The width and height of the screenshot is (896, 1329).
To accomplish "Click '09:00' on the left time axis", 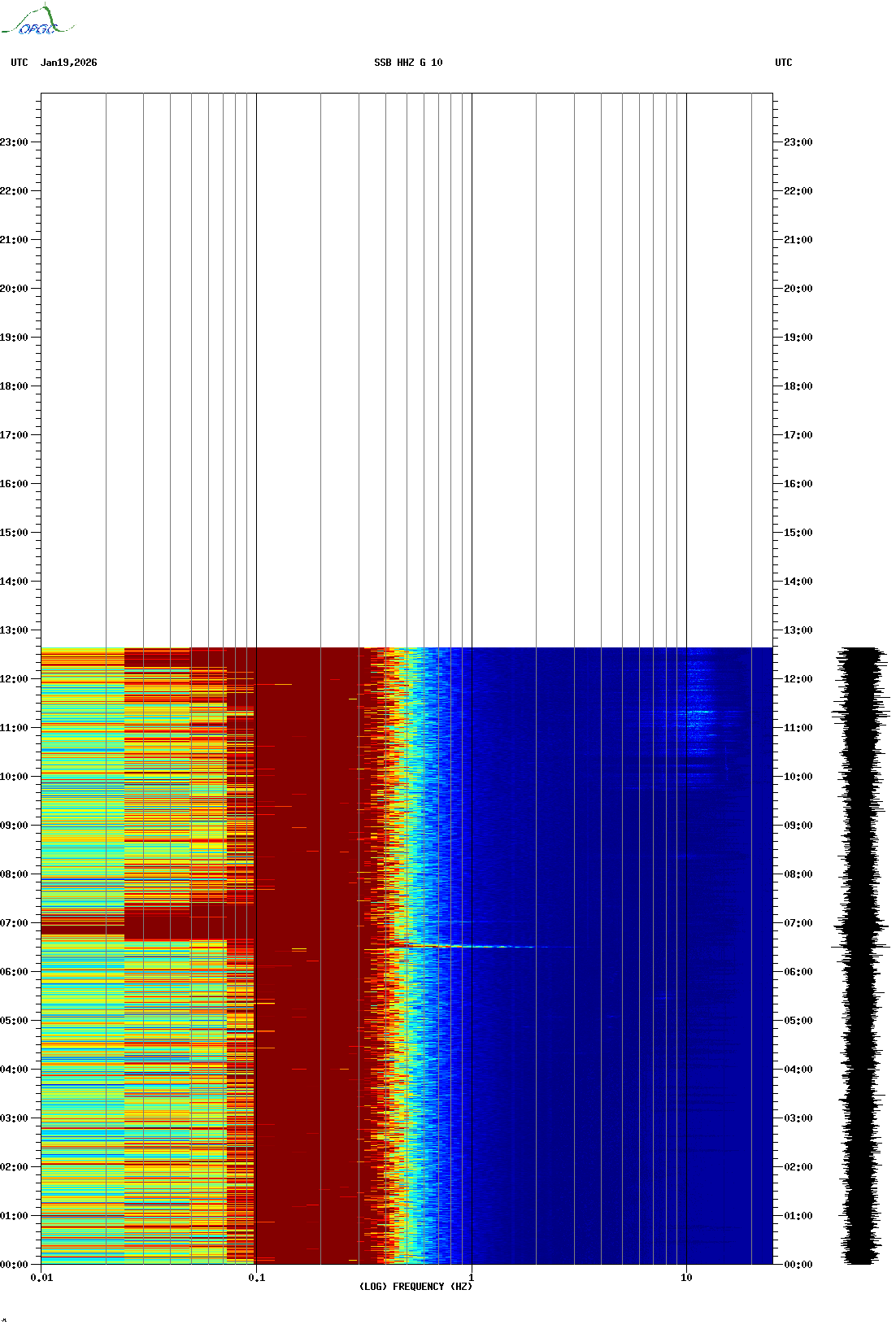I will point(14,826).
